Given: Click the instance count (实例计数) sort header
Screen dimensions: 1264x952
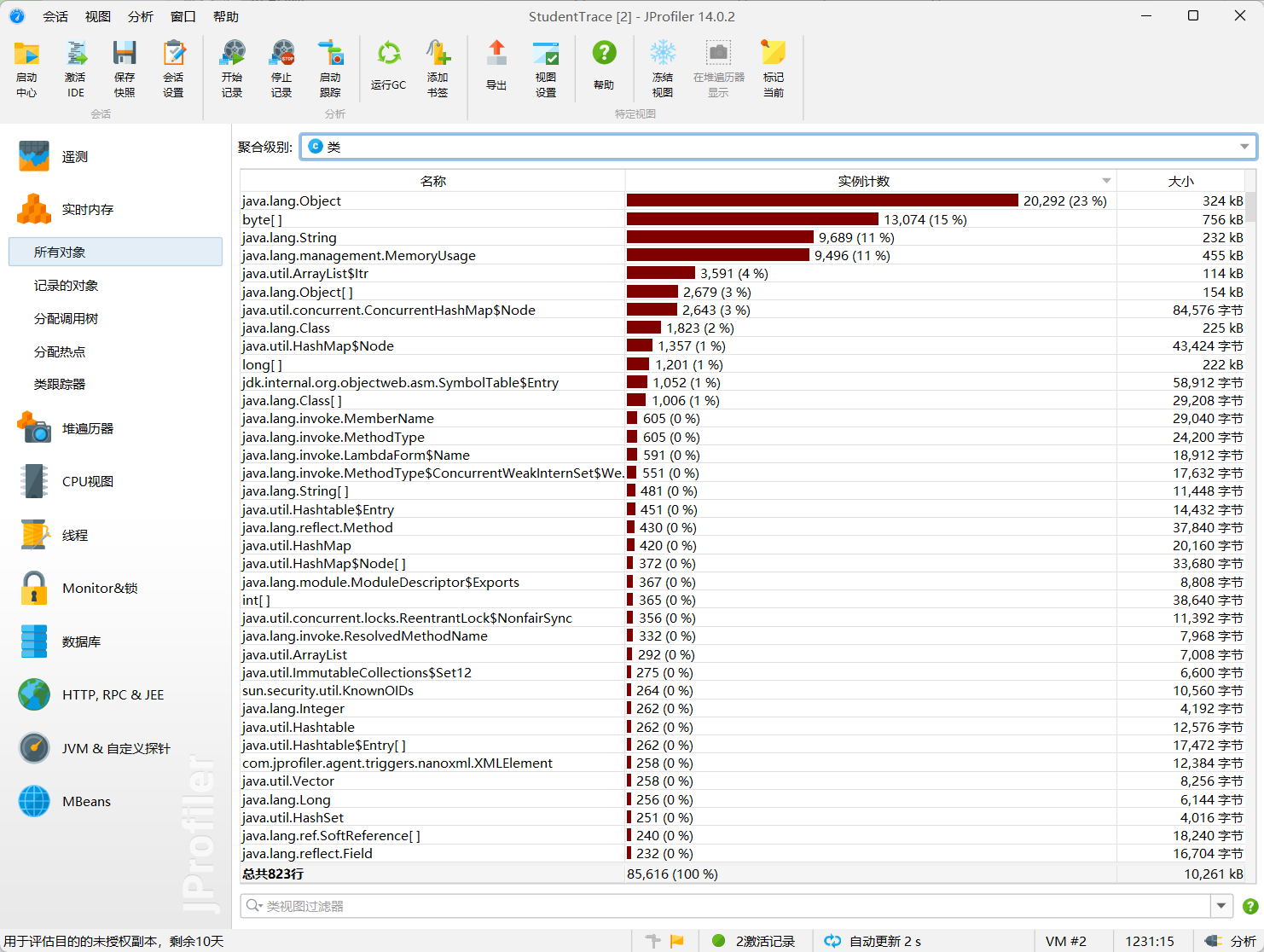Looking at the screenshot, I should point(863,181).
